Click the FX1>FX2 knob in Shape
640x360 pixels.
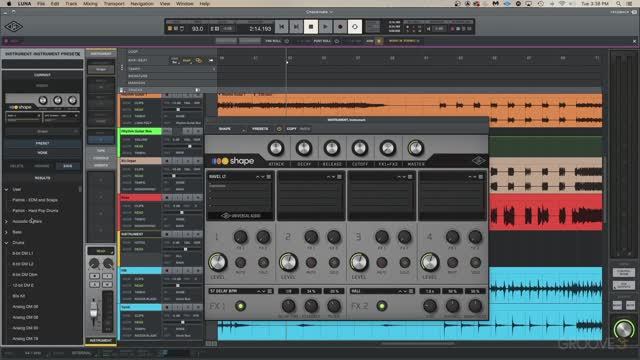[388, 148]
